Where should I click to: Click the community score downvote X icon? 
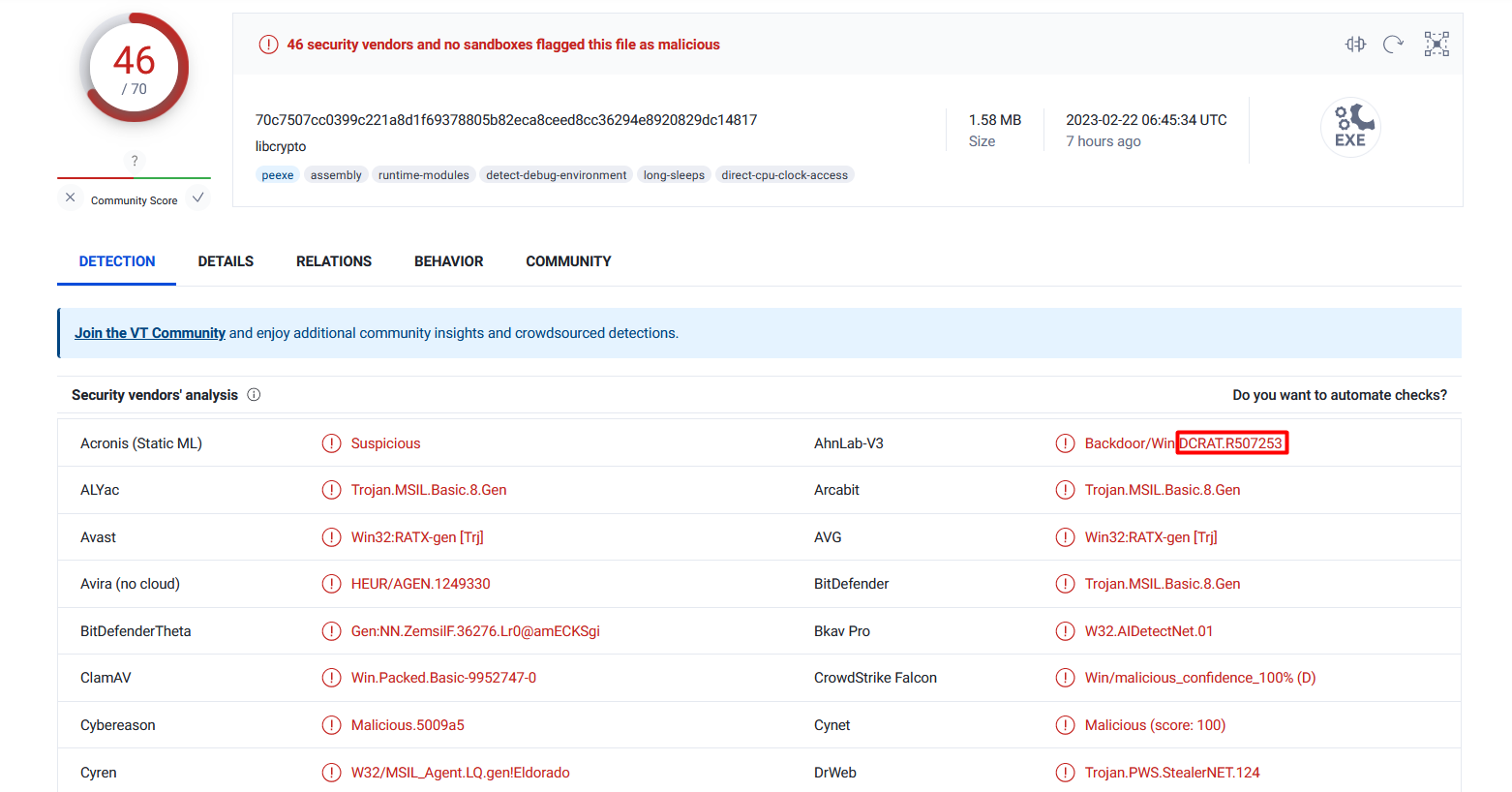pyautogui.click(x=71, y=198)
